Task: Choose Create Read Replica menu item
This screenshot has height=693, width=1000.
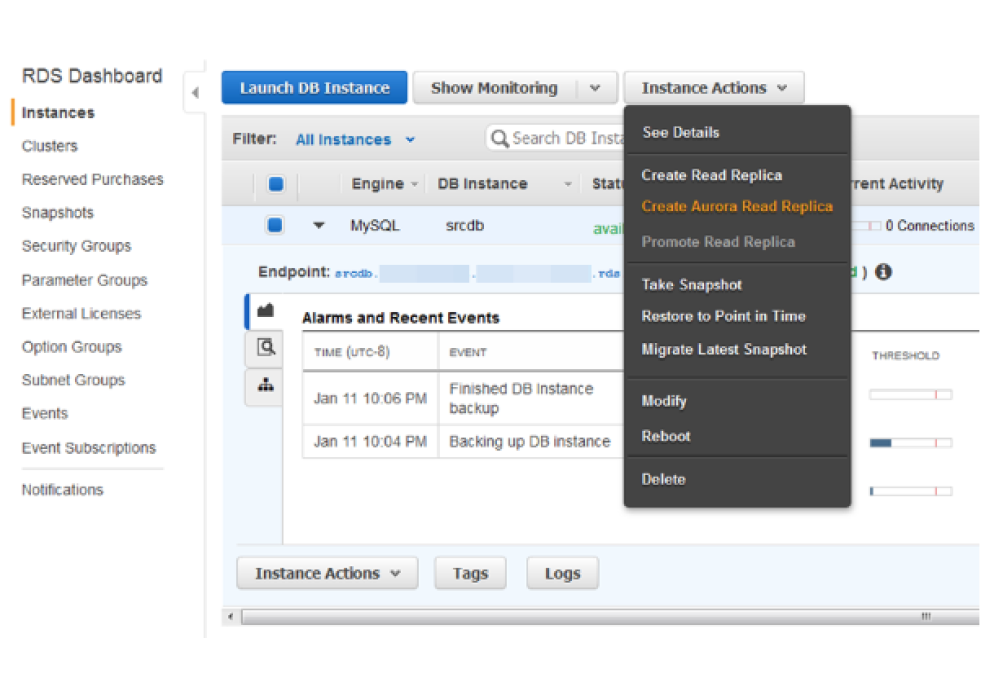Action: (712, 175)
